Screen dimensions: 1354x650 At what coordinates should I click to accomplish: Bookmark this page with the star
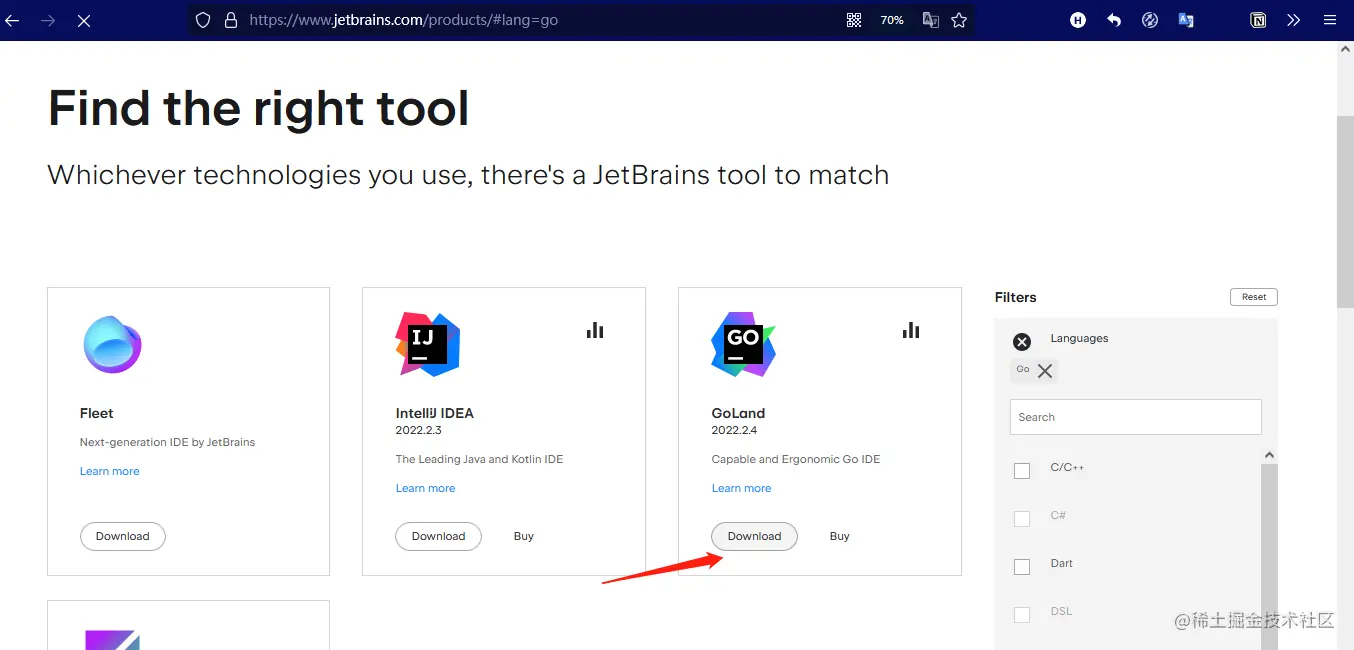[959, 20]
